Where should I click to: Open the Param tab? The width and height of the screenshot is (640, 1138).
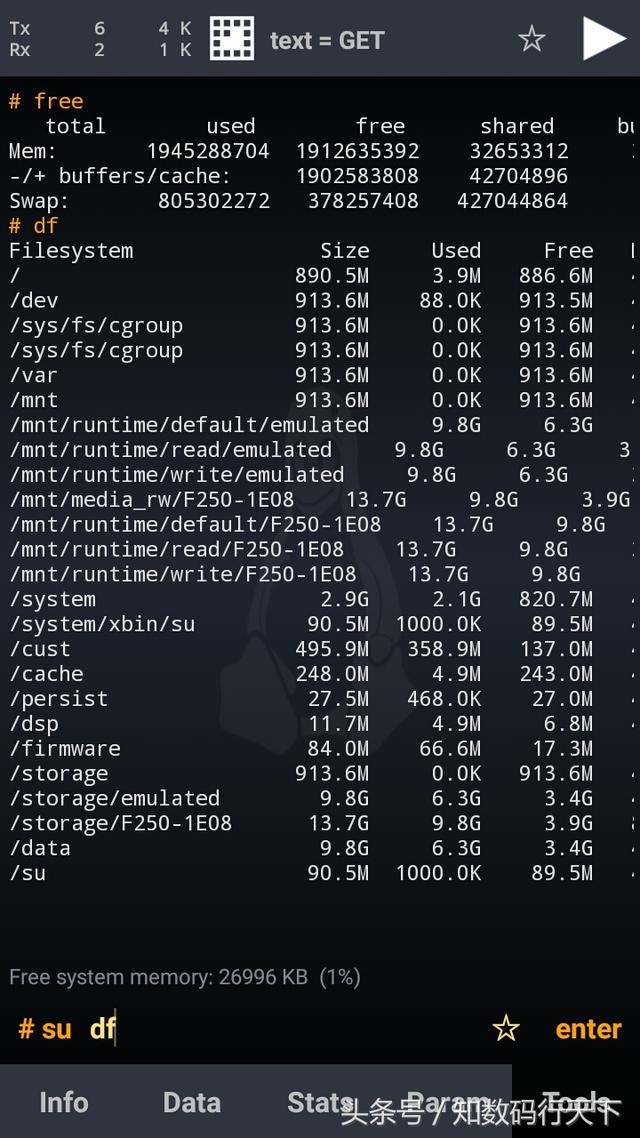448,1102
